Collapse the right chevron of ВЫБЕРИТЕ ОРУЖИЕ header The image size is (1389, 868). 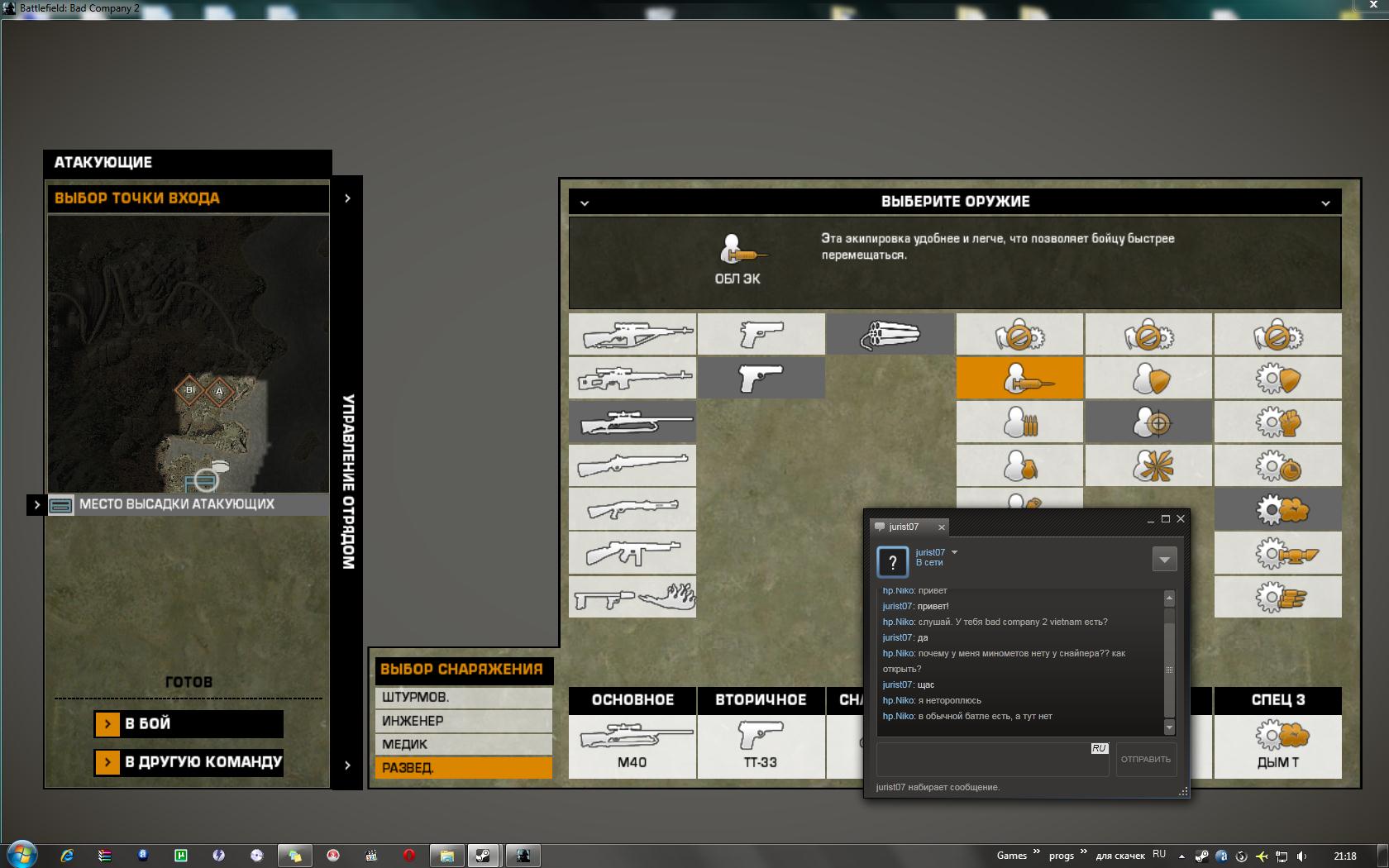click(x=1325, y=203)
